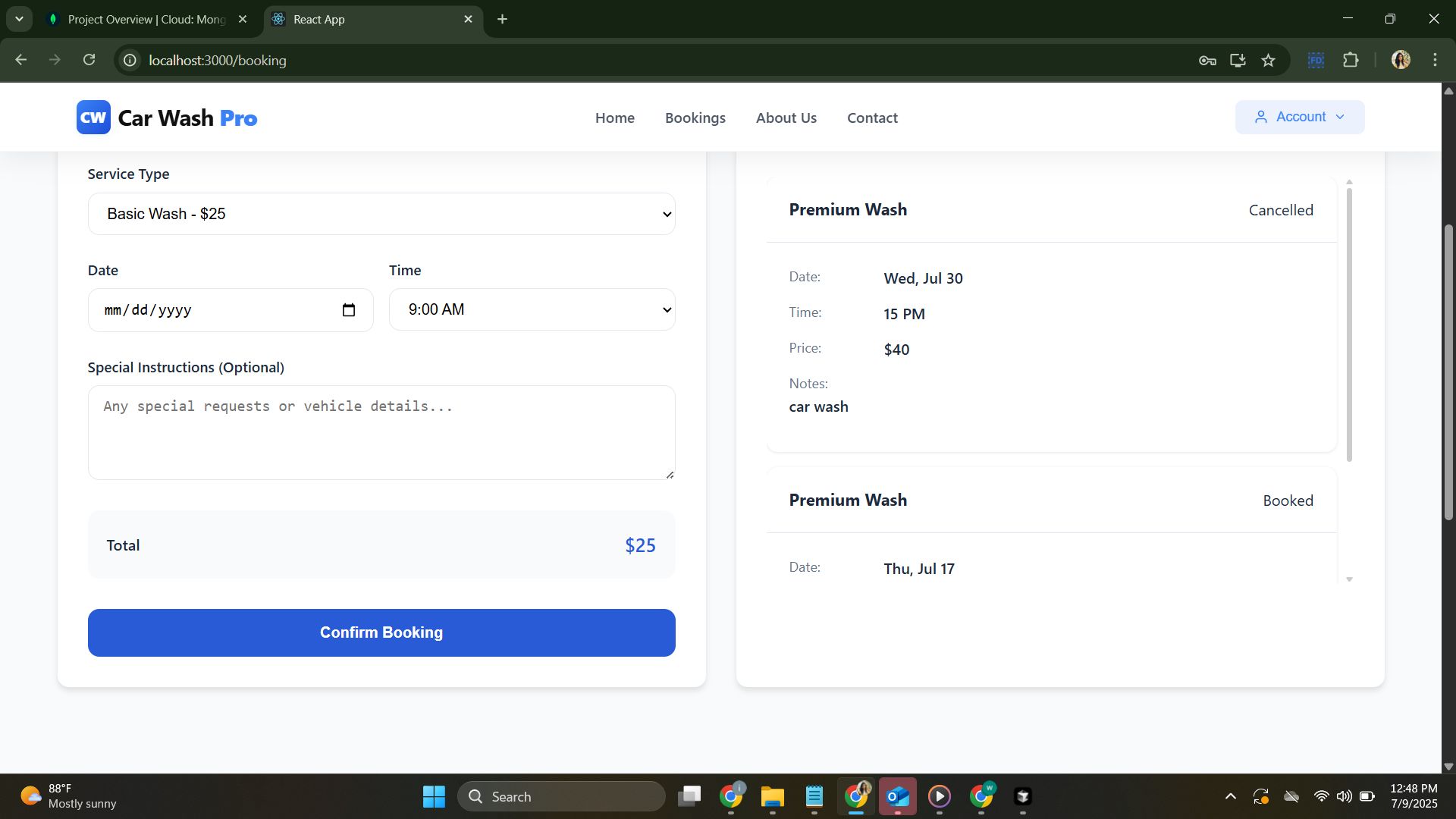Click the CW logo icon
Screen dimensions: 1456x819
[x=93, y=118]
